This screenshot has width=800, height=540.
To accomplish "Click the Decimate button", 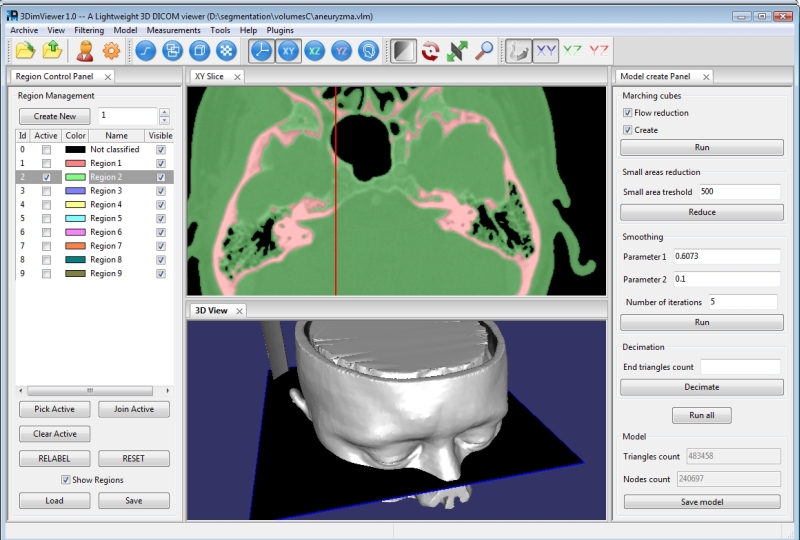I will (701, 387).
